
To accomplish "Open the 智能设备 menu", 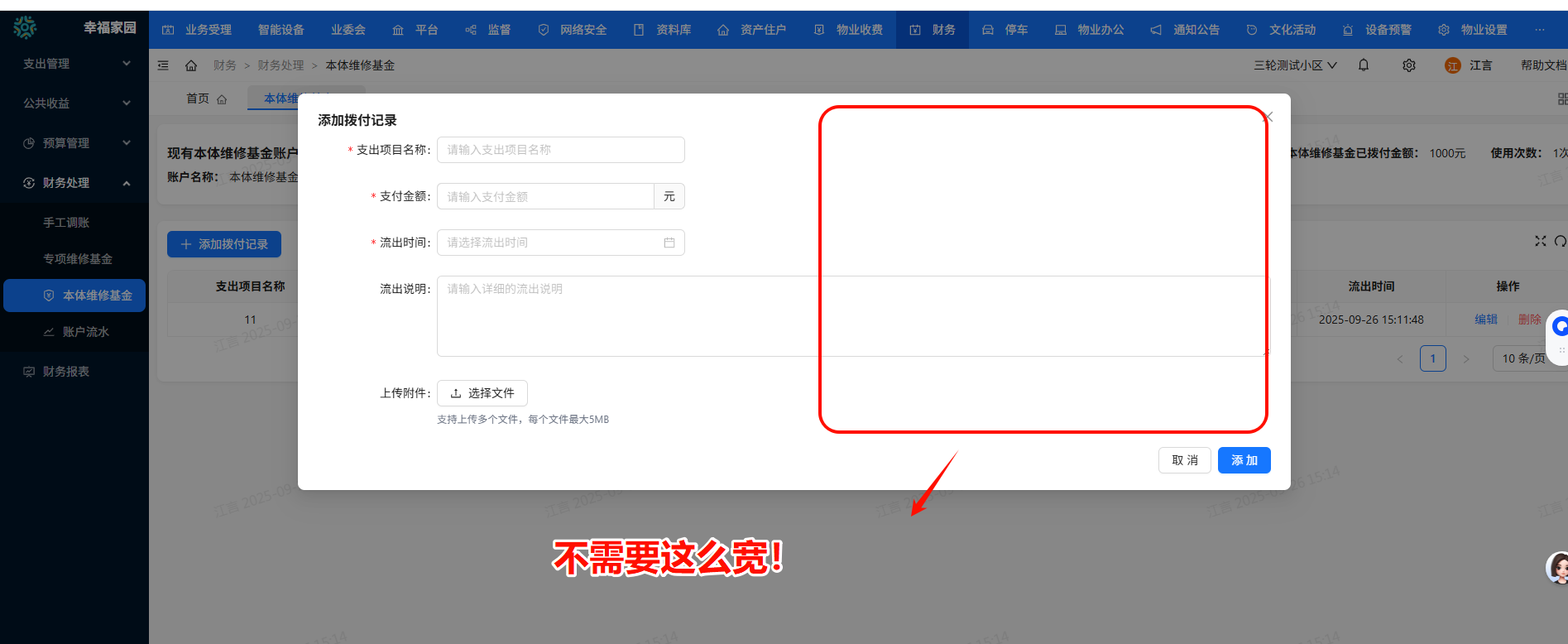I will [281, 30].
